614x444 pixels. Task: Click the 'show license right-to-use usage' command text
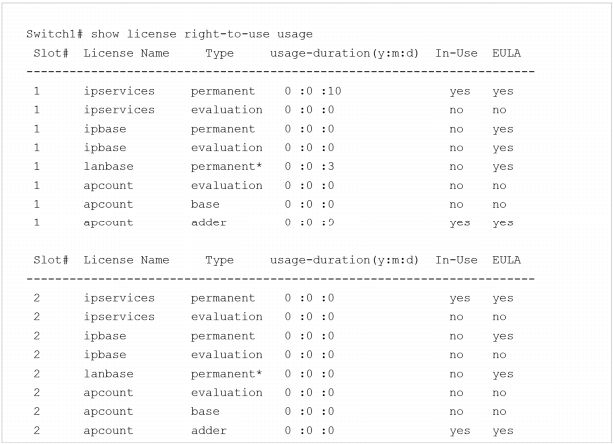(202, 34)
